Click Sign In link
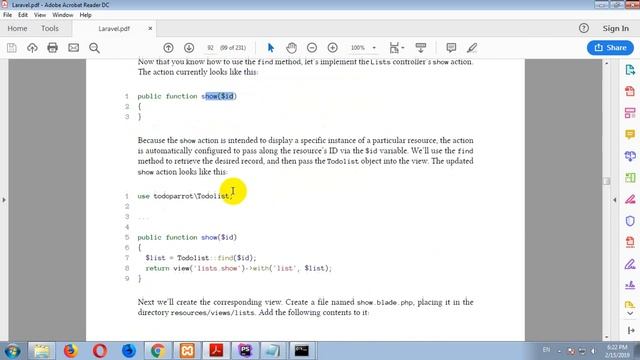The width and height of the screenshot is (640, 360). [x=616, y=28]
